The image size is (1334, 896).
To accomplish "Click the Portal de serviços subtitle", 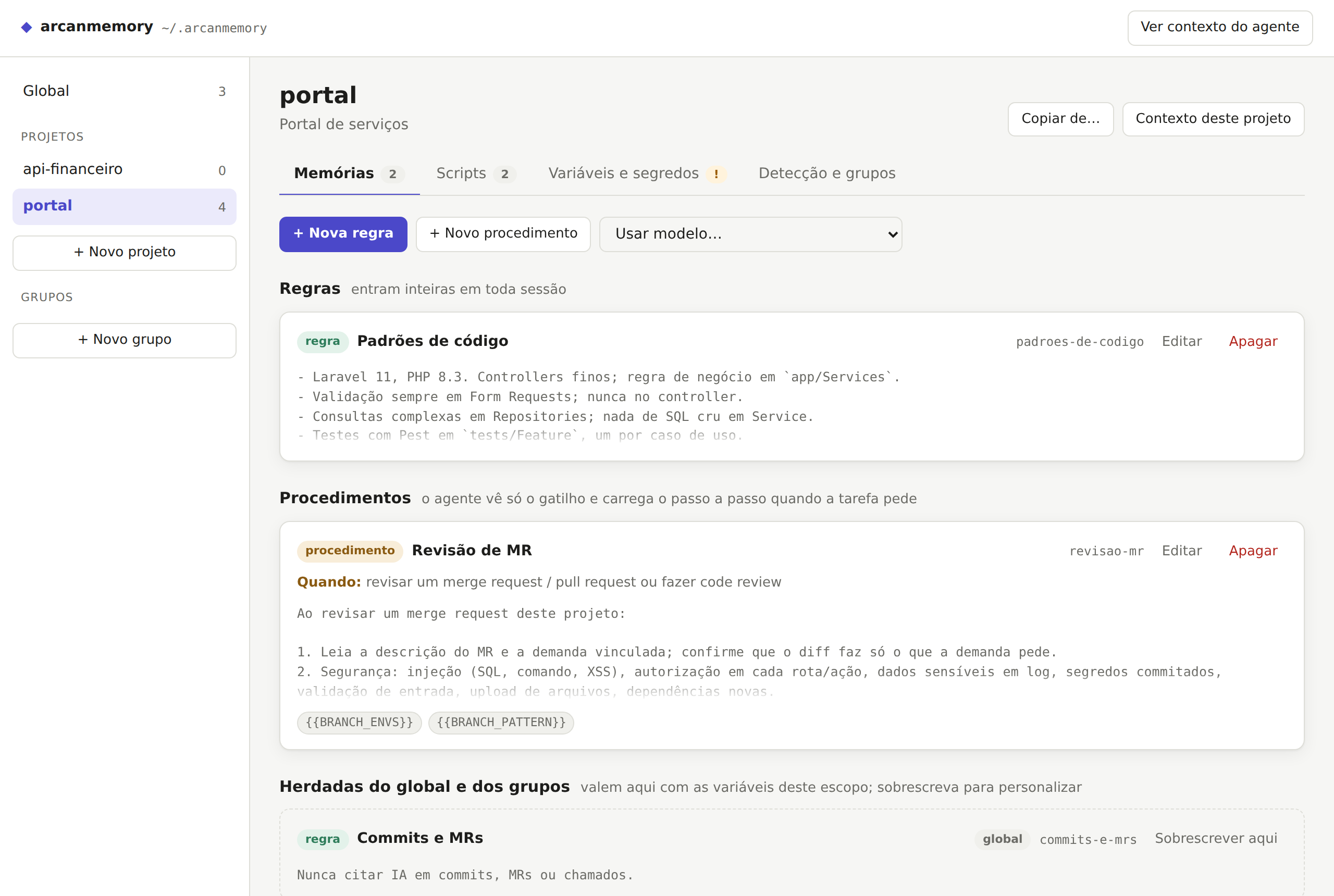I will [343, 125].
